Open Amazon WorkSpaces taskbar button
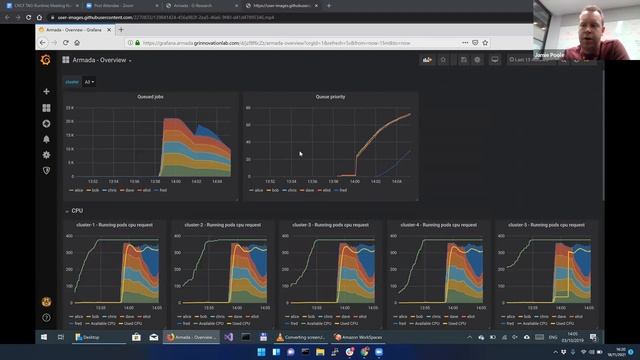The image size is (640, 360). point(358,337)
